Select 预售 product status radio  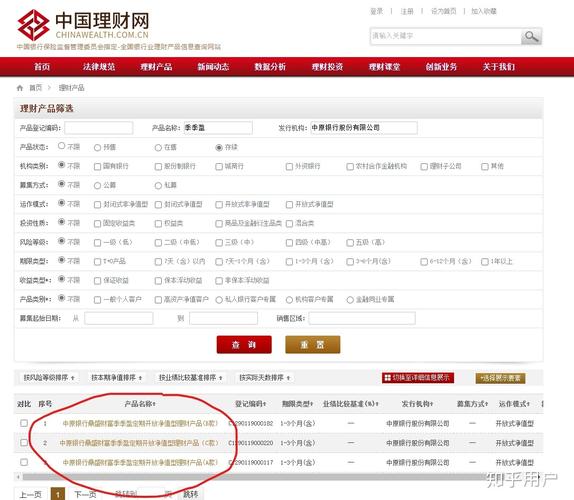coord(97,148)
